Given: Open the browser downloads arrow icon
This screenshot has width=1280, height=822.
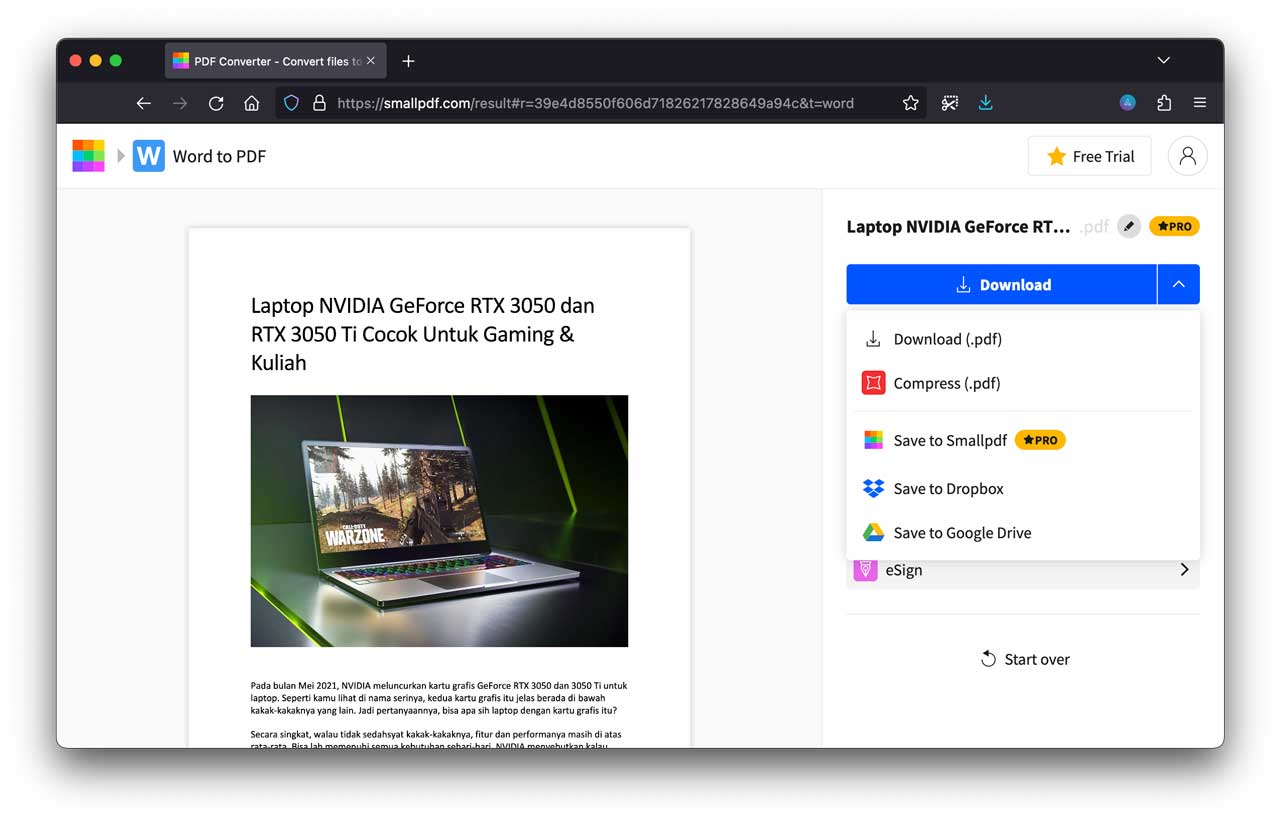Looking at the screenshot, I should click(x=986, y=103).
